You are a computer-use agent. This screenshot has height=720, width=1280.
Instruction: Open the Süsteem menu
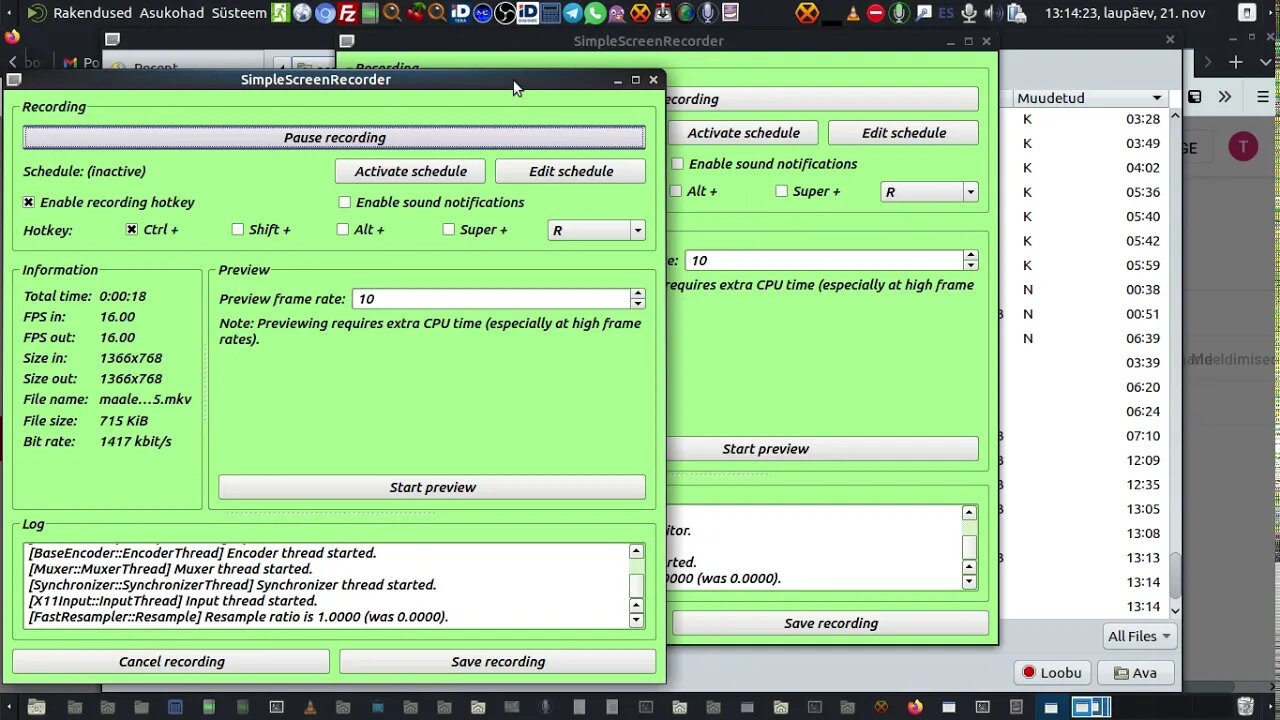pos(239,13)
